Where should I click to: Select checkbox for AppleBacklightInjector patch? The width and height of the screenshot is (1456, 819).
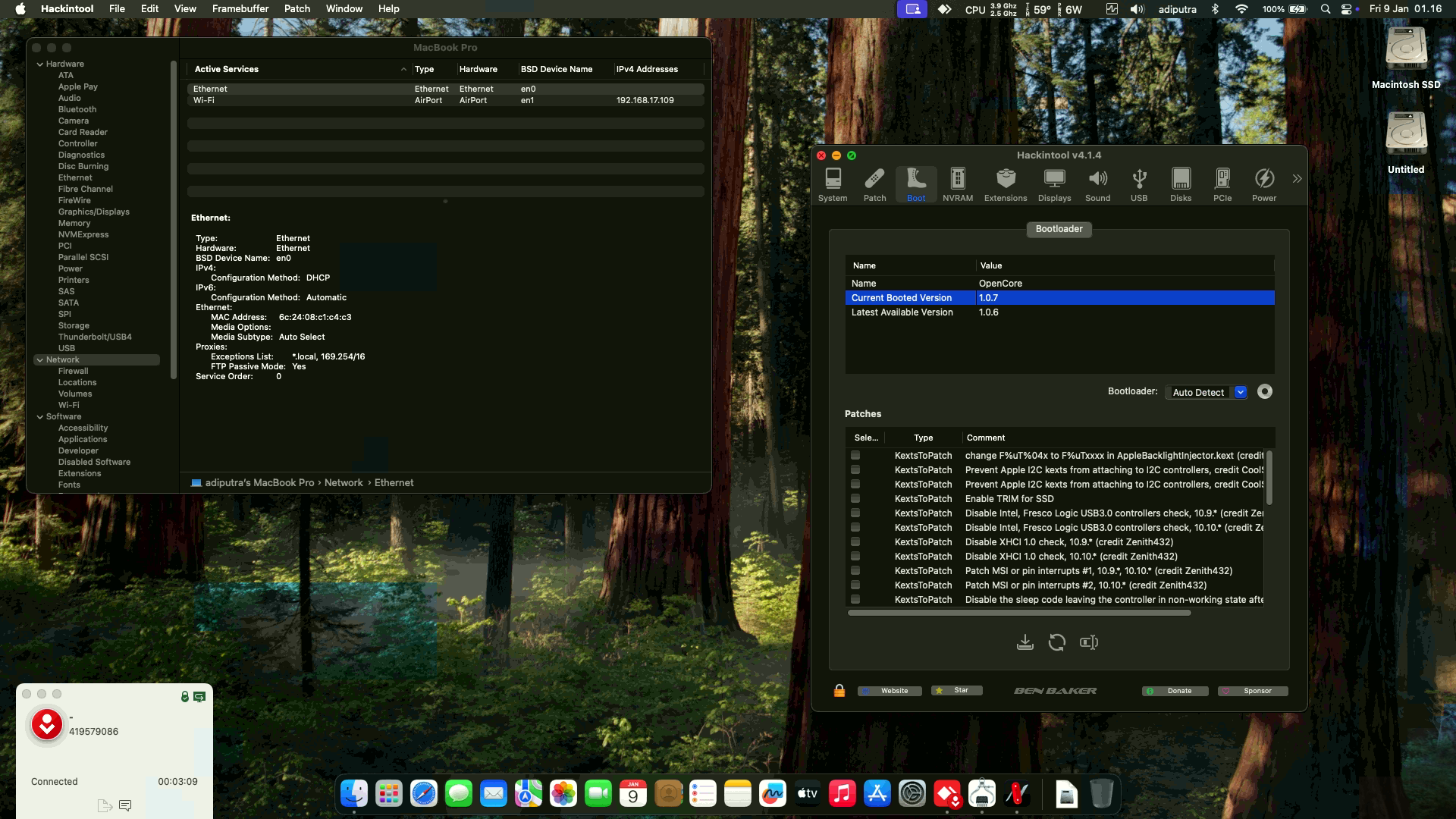[855, 456]
